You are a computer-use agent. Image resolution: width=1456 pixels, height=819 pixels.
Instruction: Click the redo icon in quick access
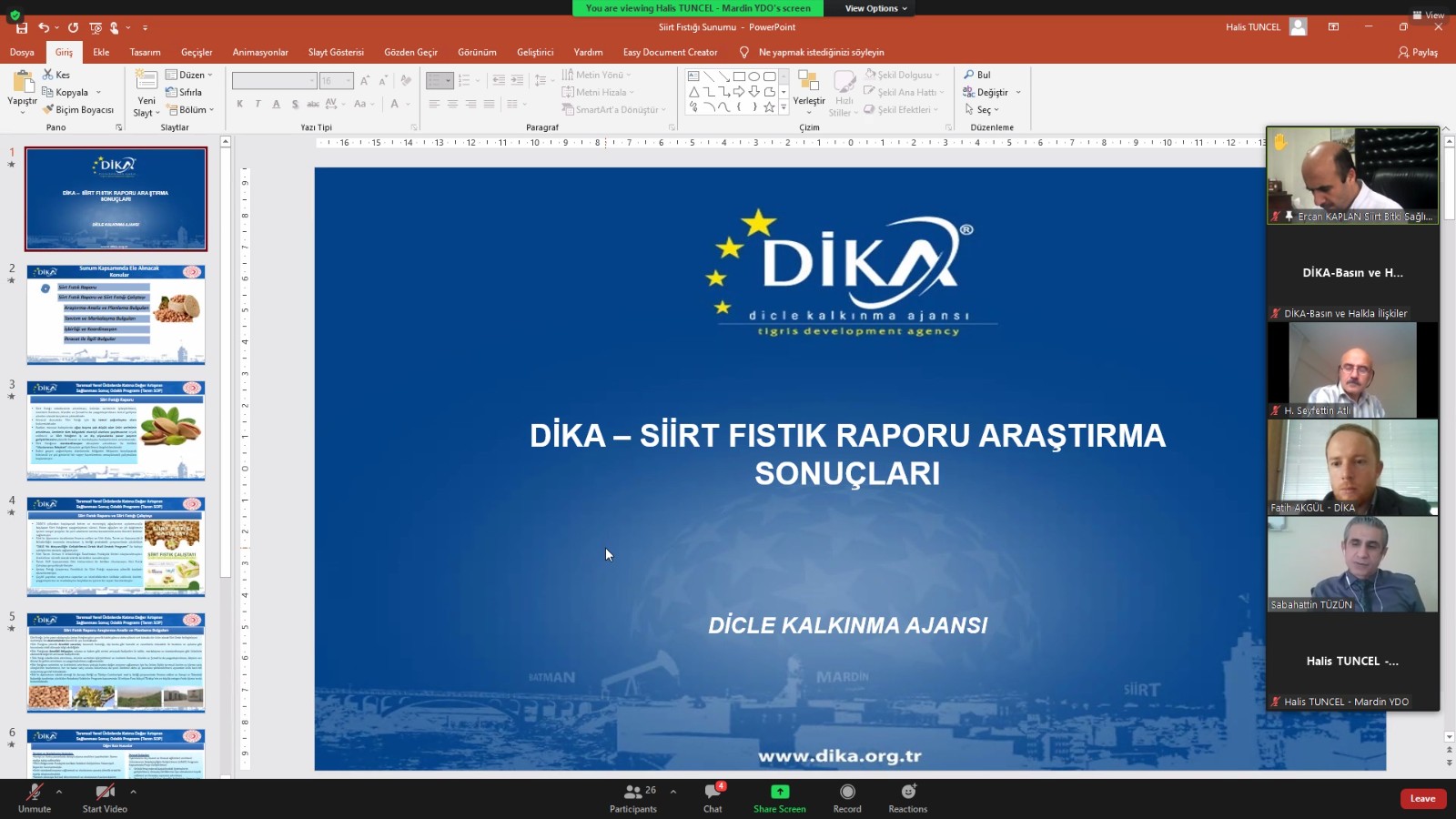click(74, 28)
